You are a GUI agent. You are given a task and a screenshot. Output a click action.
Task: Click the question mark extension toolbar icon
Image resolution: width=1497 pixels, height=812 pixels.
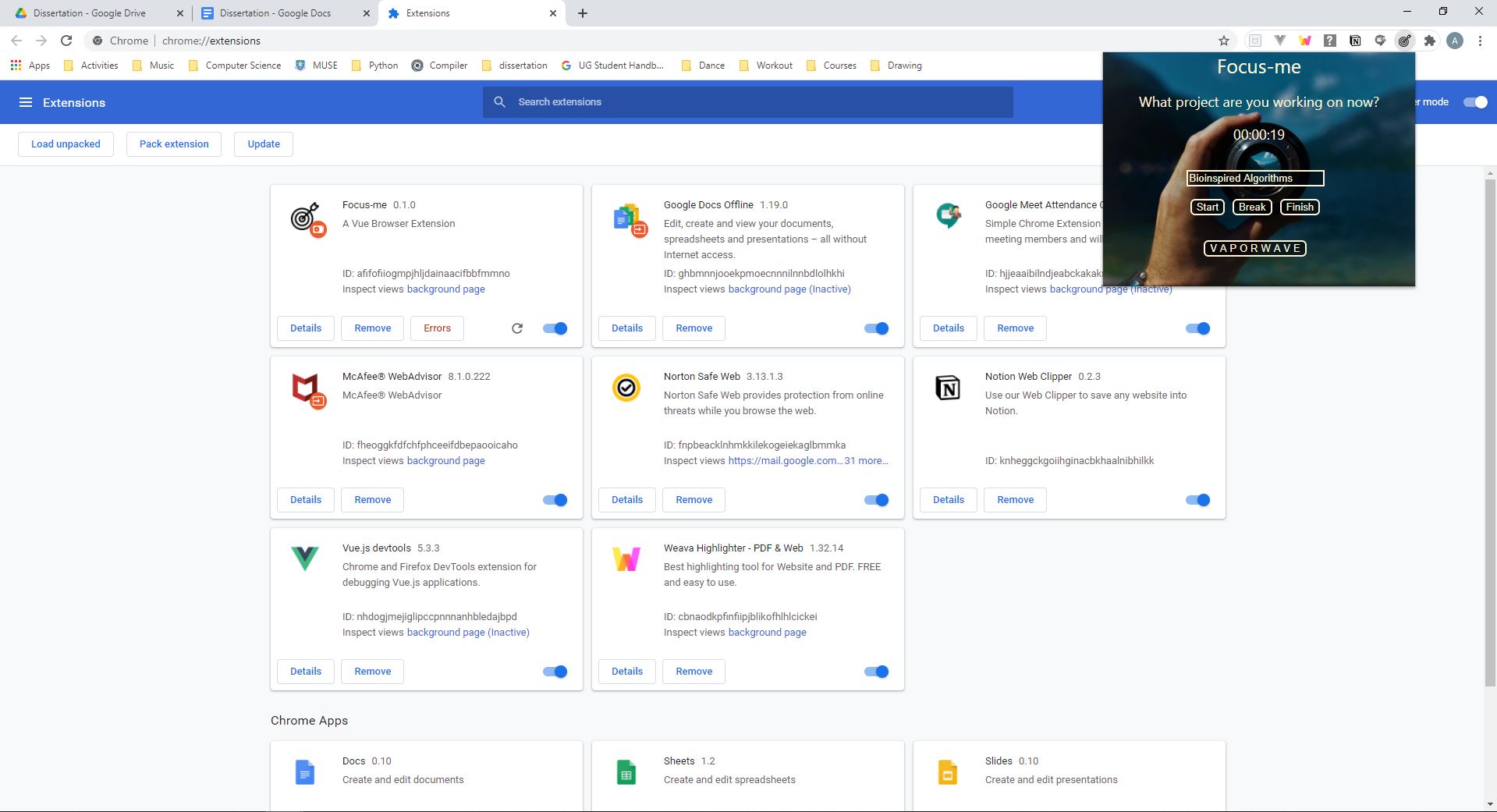coord(1330,41)
